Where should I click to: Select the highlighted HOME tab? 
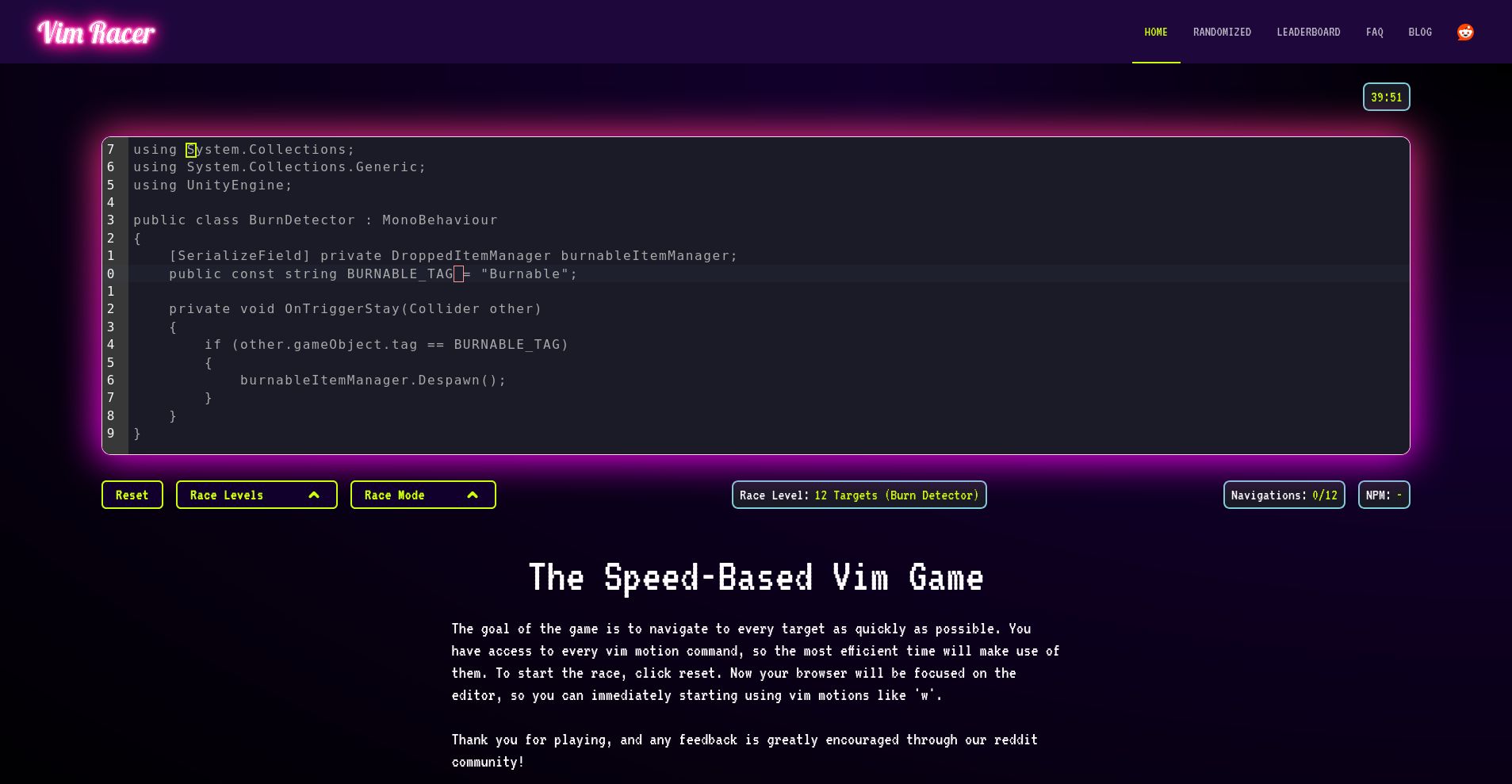click(1155, 32)
